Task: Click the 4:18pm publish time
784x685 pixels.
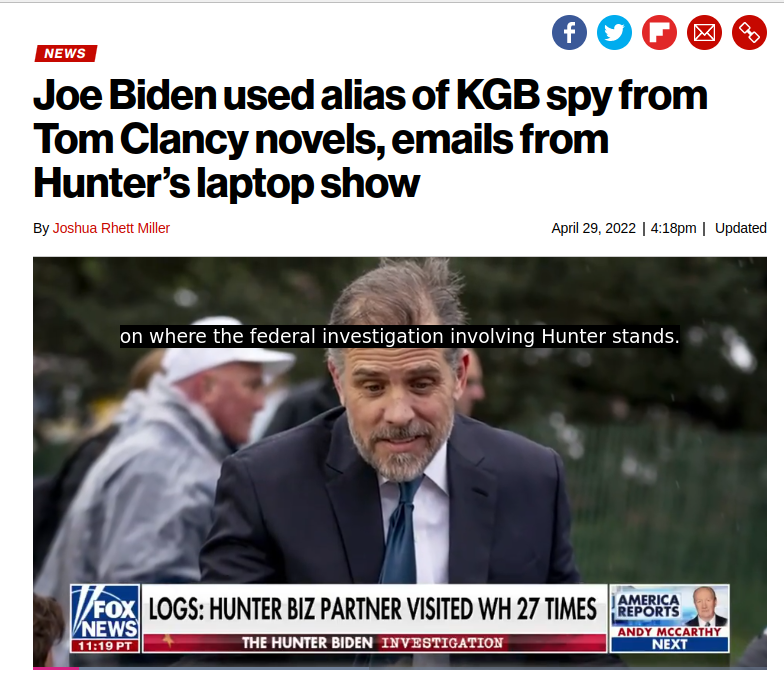Action: tap(673, 228)
